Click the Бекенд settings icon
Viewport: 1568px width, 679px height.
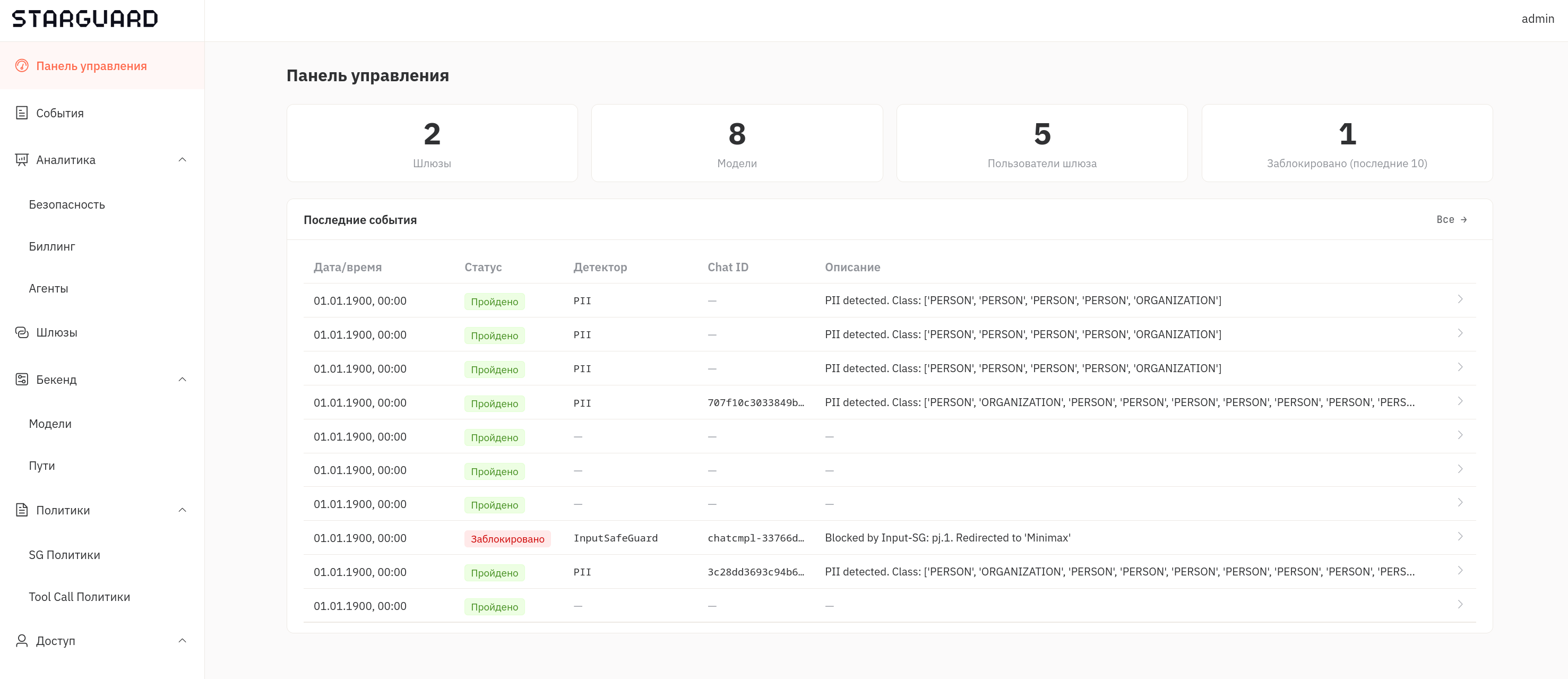22,380
